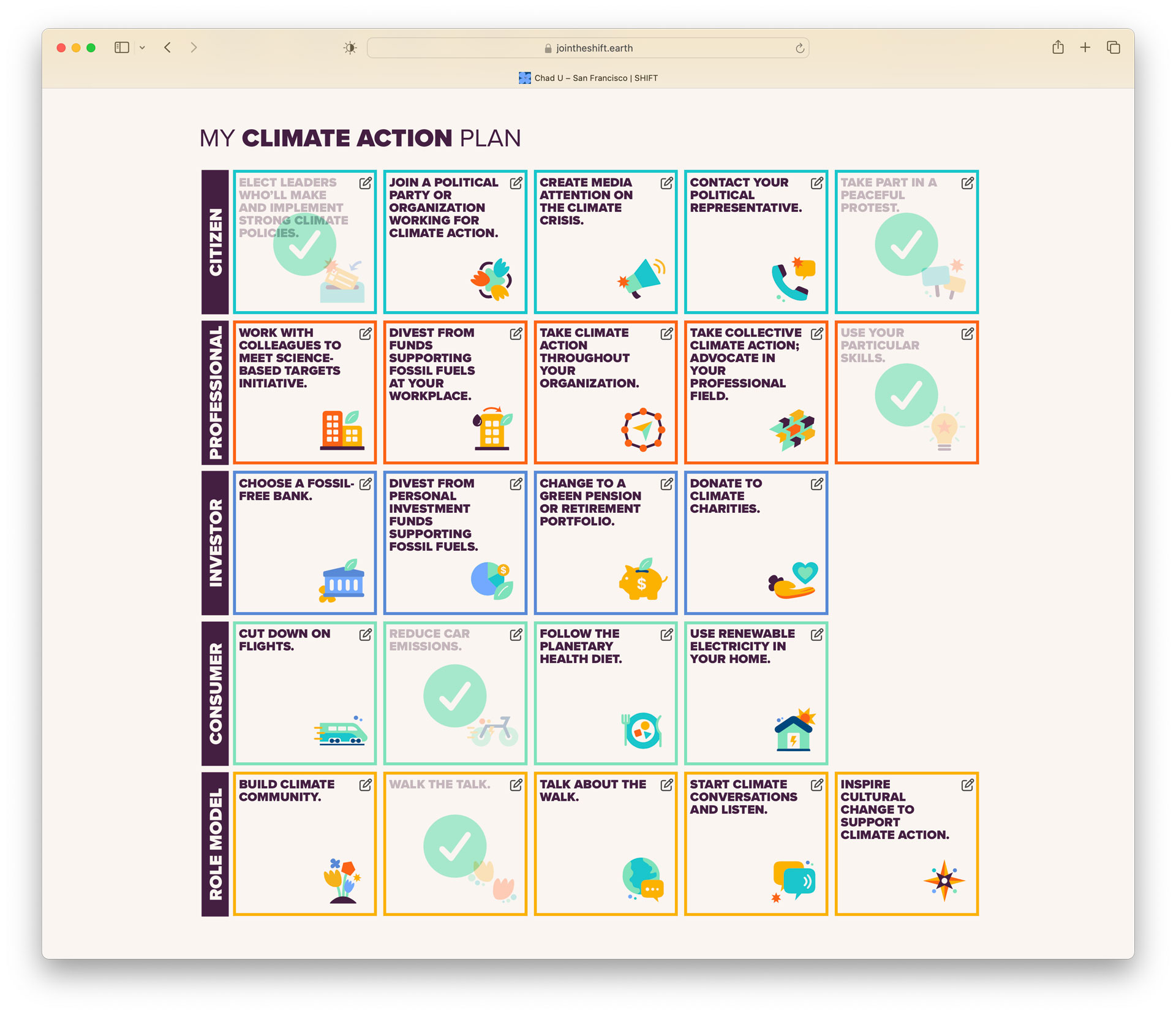1176x1014 pixels.
Task: Show the tab overview
Action: (x=1114, y=47)
